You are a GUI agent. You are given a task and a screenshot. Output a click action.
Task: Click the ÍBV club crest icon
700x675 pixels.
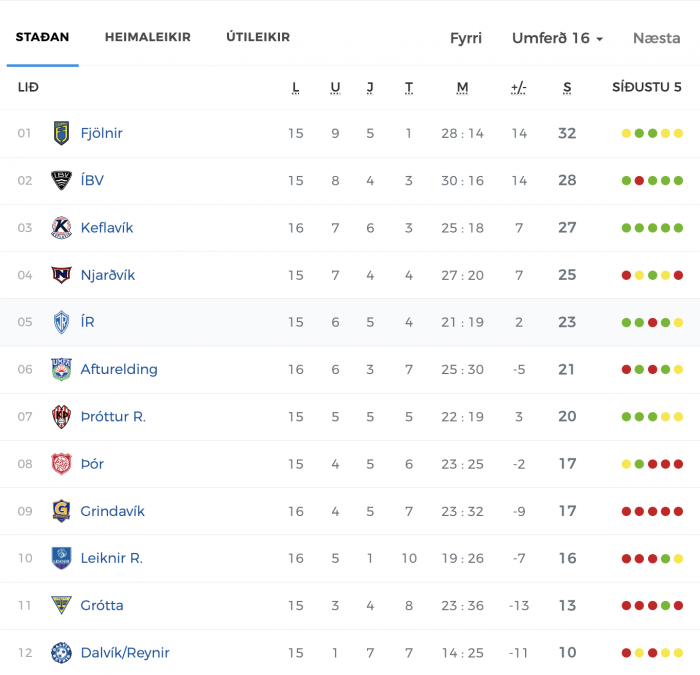(x=61, y=180)
